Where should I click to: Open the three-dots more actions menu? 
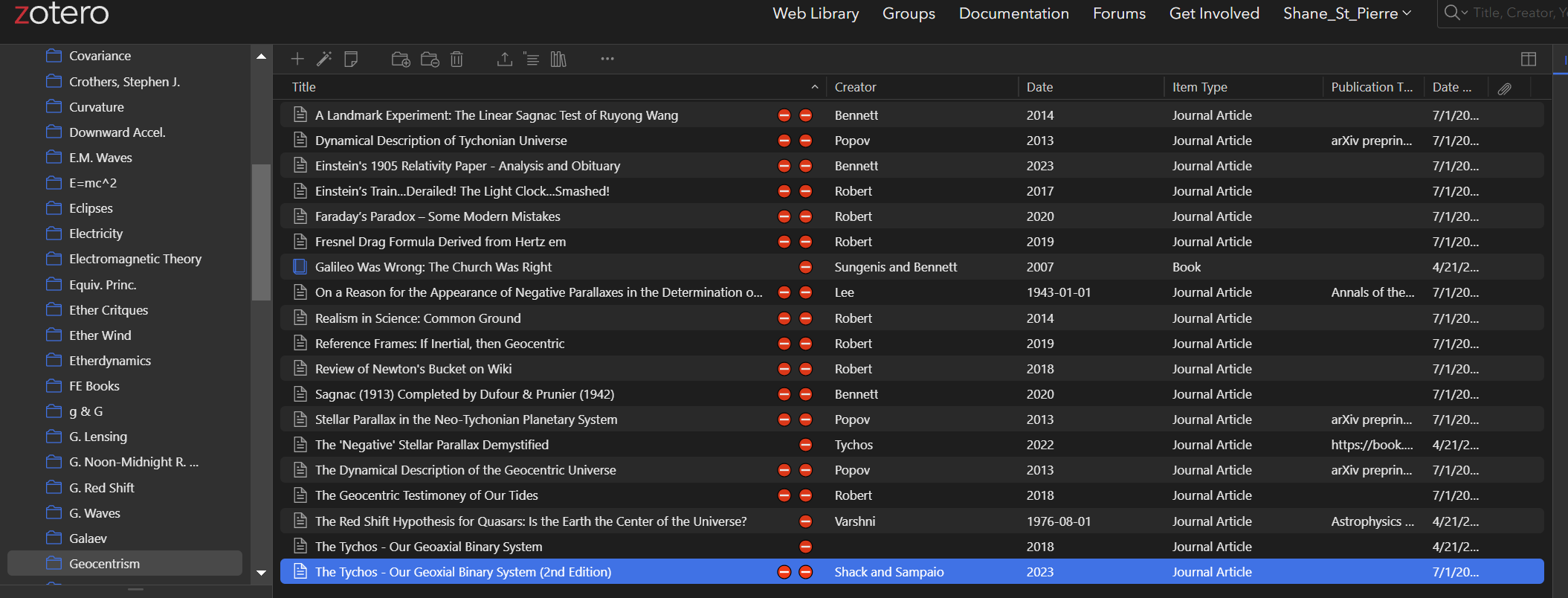pos(607,59)
